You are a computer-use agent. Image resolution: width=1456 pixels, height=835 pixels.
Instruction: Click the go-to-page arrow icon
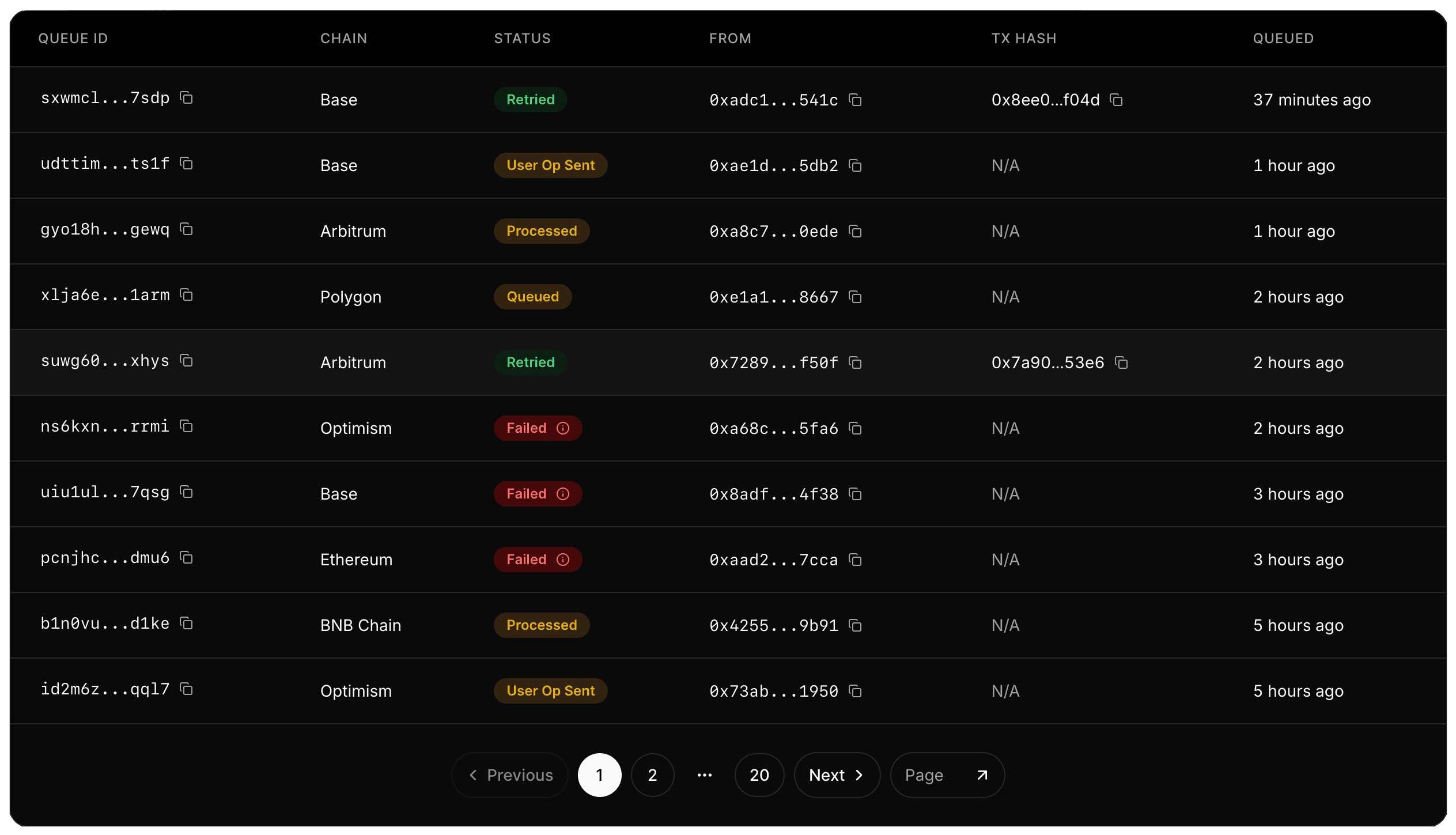pos(982,775)
